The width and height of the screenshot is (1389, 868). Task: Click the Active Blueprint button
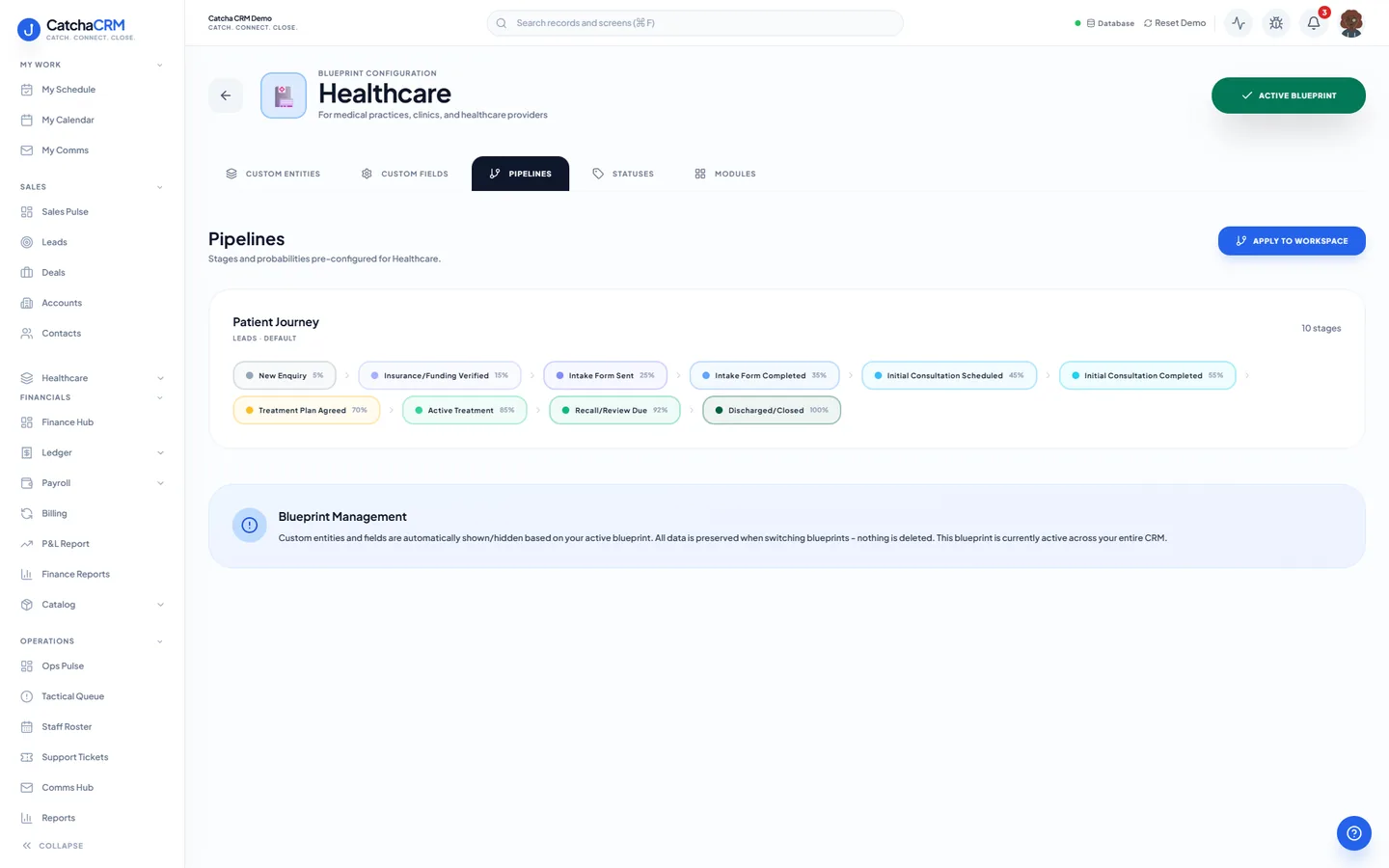1289,95
